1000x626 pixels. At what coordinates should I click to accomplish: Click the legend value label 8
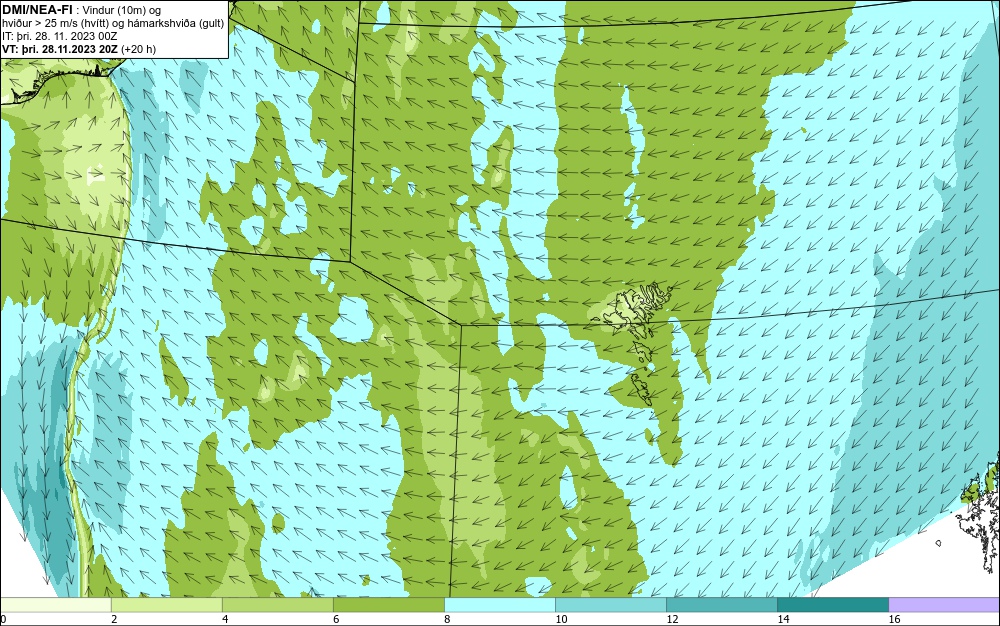point(447,619)
